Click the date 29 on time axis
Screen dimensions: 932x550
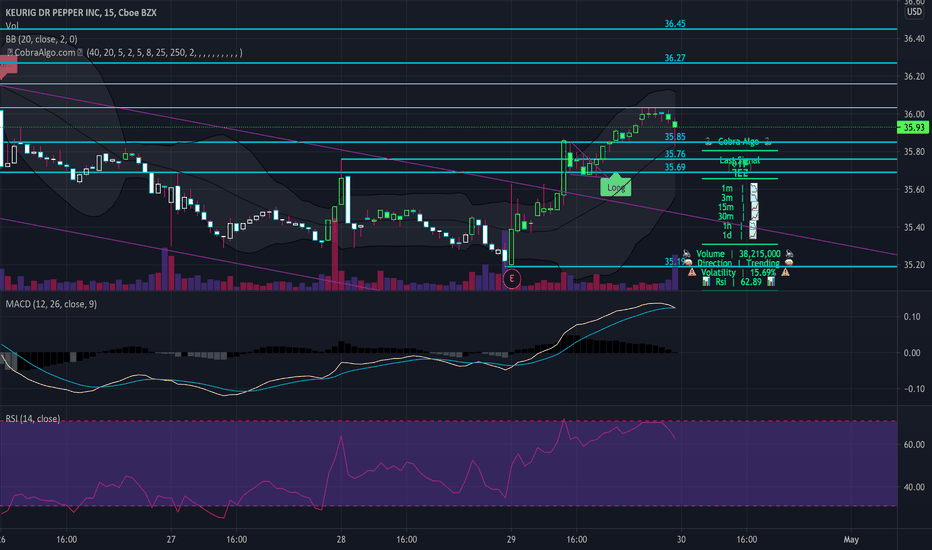pyautogui.click(x=511, y=539)
